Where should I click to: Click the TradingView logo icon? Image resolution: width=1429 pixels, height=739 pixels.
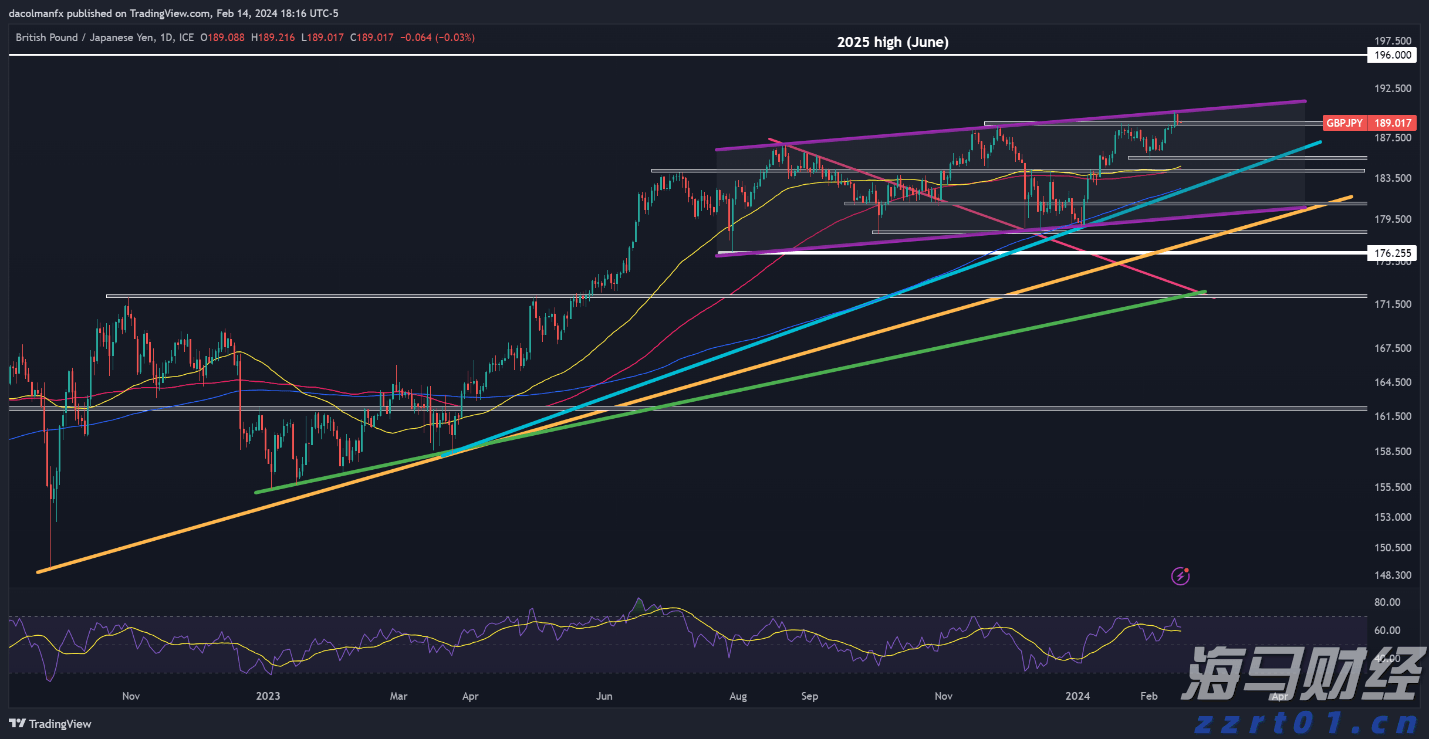[18, 724]
